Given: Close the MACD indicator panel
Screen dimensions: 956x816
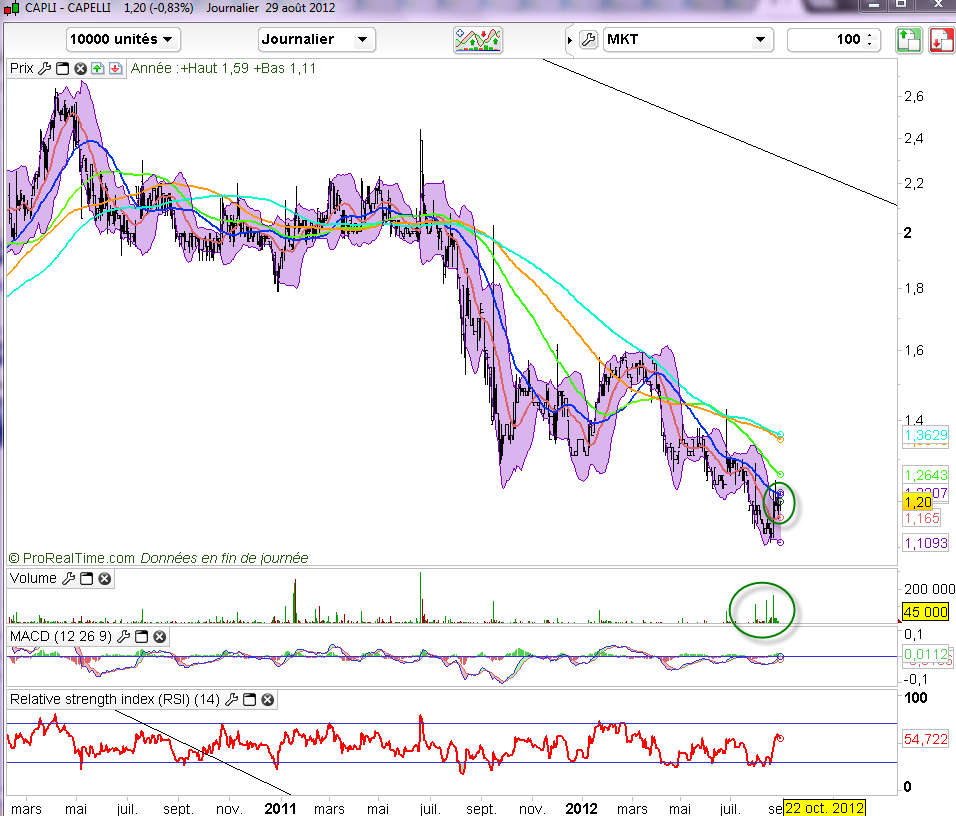Looking at the screenshot, I should coord(159,636).
